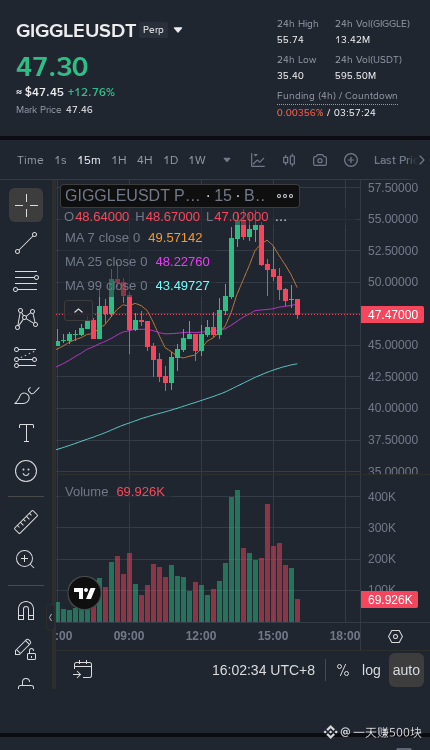
Task: Open the indicators chart icon
Action: click(258, 160)
